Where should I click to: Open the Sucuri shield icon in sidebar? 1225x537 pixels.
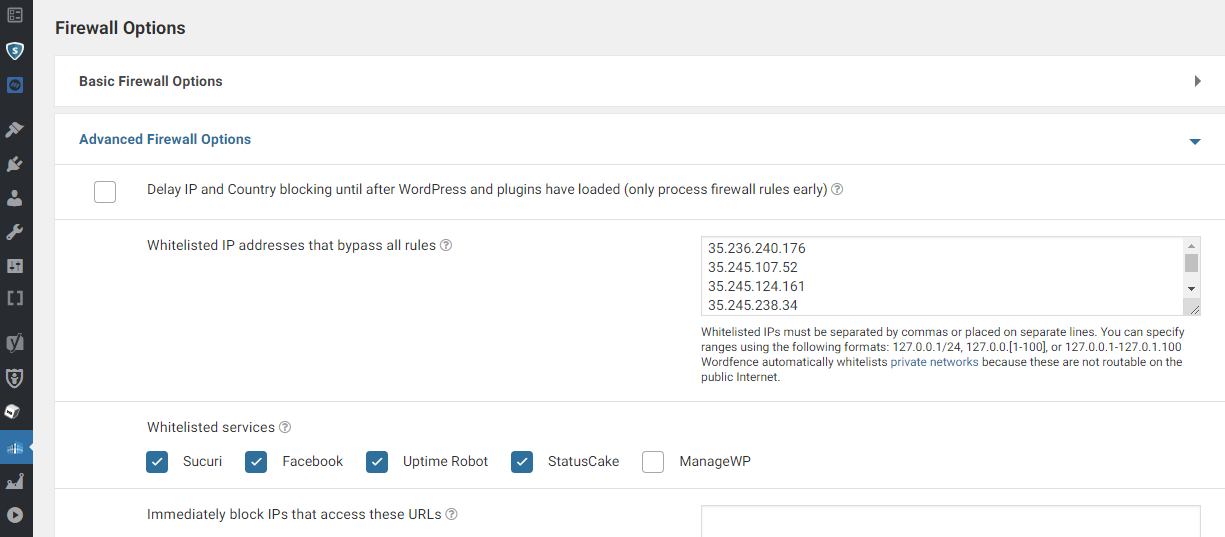point(15,50)
